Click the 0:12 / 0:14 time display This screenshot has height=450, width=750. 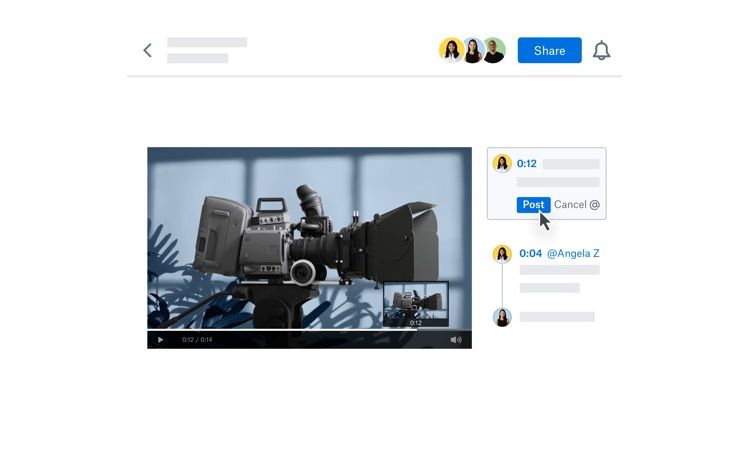pyautogui.click(x=197, y=340)
